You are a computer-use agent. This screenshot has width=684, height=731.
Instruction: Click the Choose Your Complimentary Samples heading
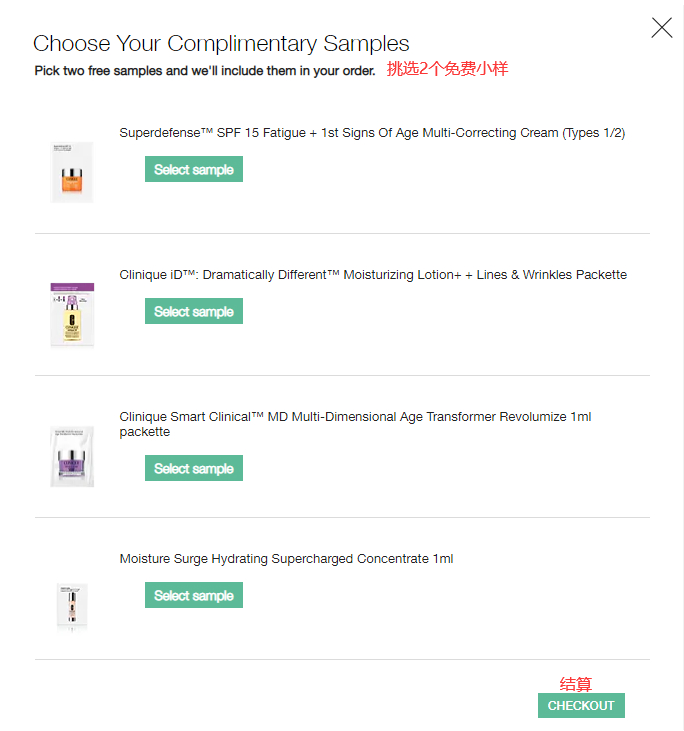(221, 44)
